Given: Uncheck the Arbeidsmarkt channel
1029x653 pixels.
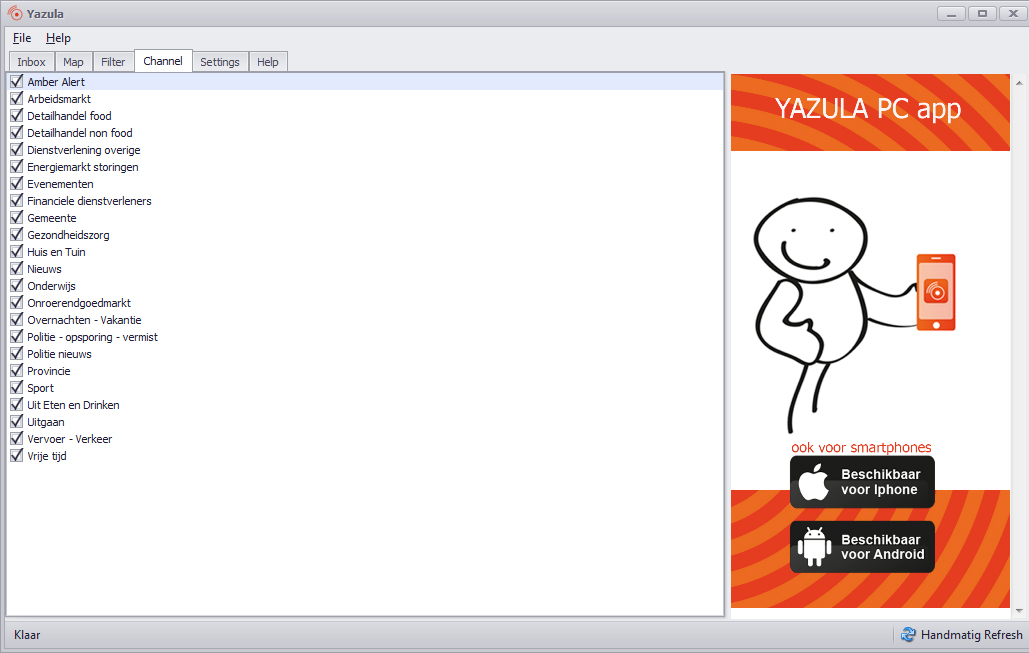Looking at the screenshot, I should coord(17,98).
